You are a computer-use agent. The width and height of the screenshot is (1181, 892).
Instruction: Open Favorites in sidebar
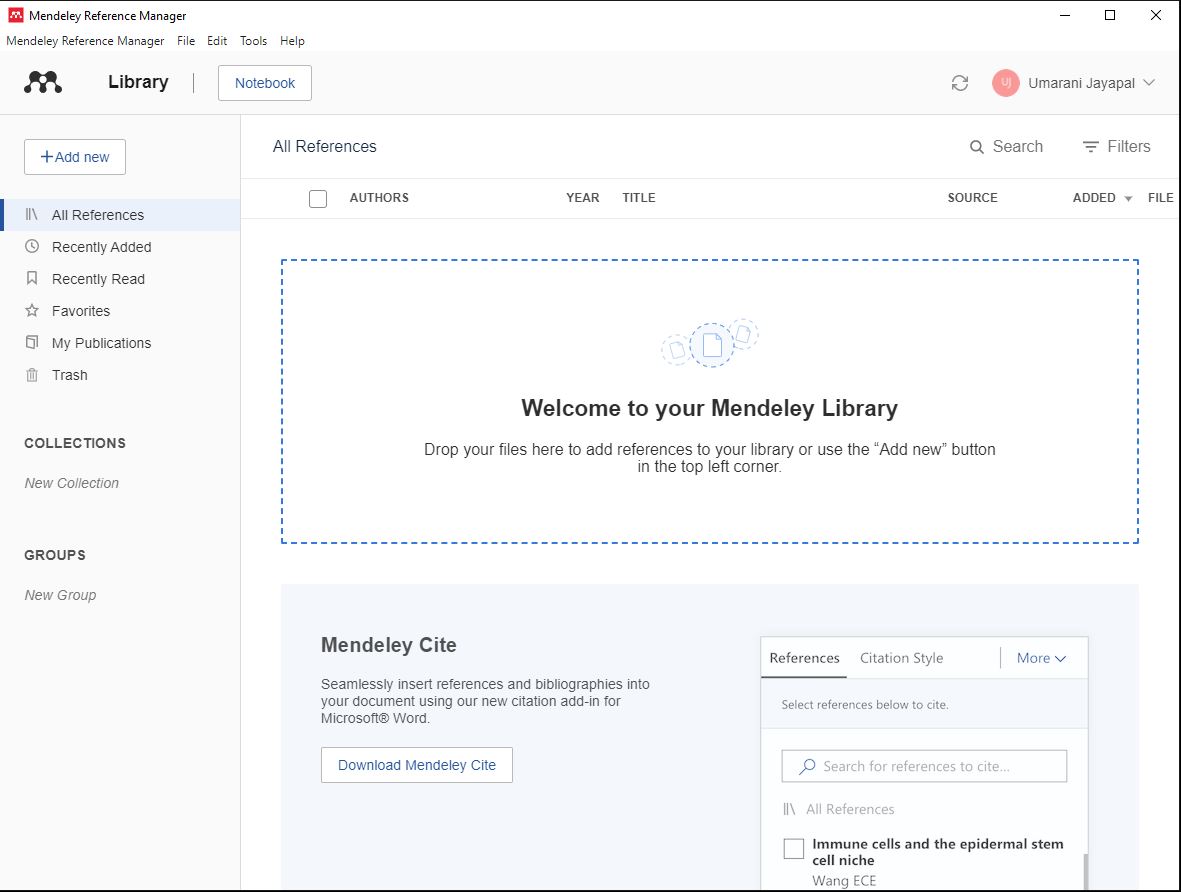pyautogui.click(x=121, y=310)
